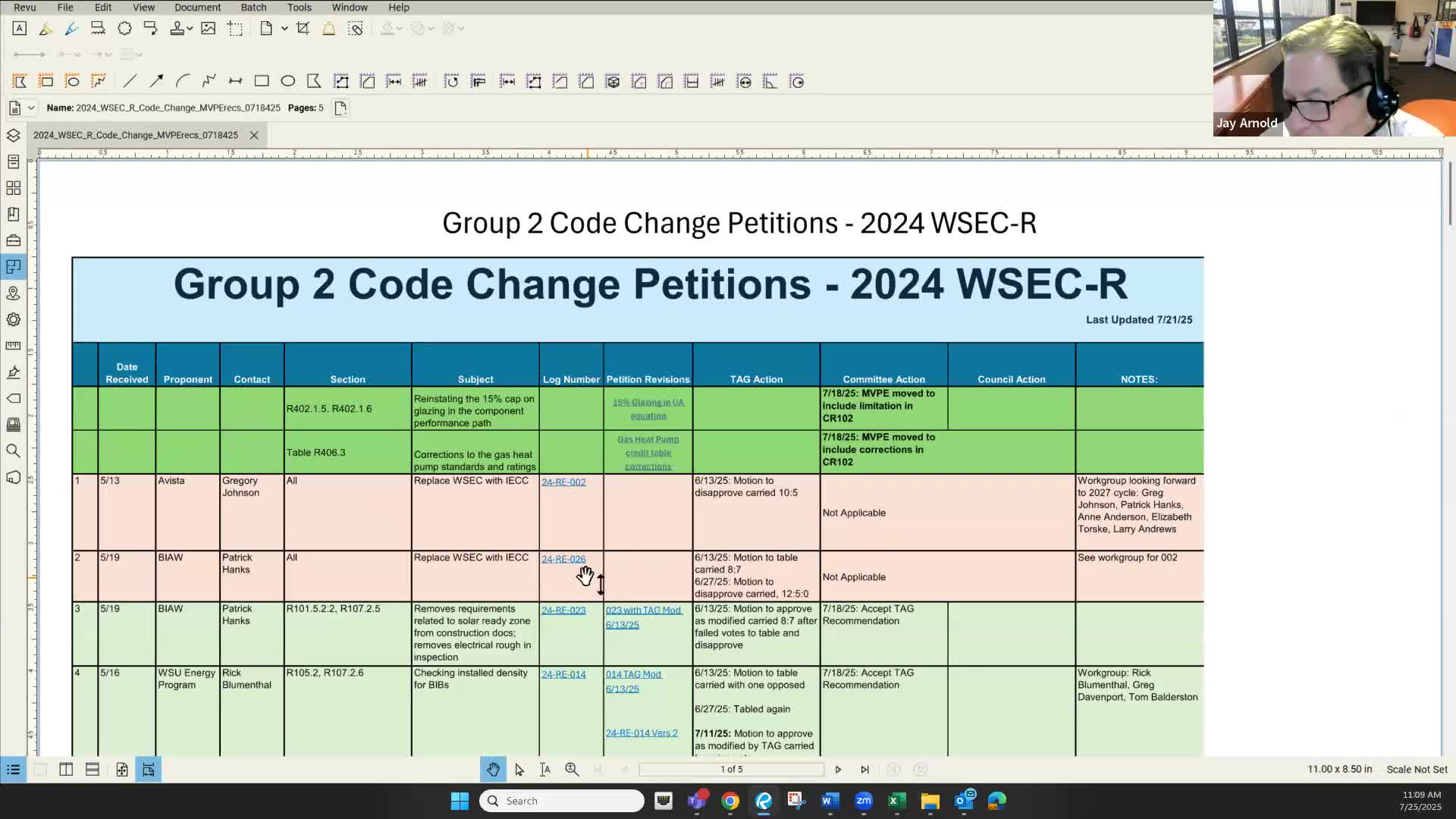The image size is (1456, 819).
Task: Toggle the Pan hand tool
Action: click(x=493, y=770)
